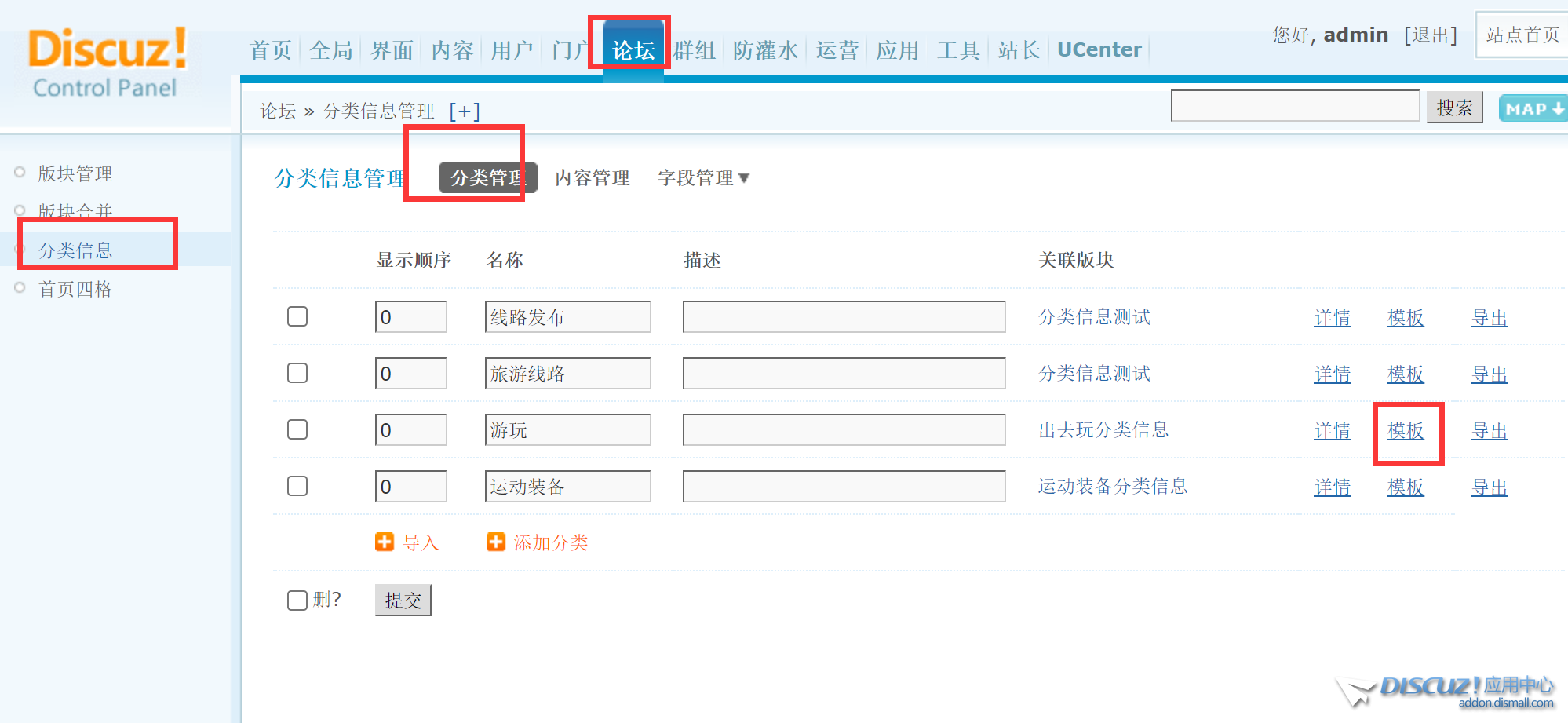Tick the checkbox in the 游玩 row
1568x723 pixels.
297,429
